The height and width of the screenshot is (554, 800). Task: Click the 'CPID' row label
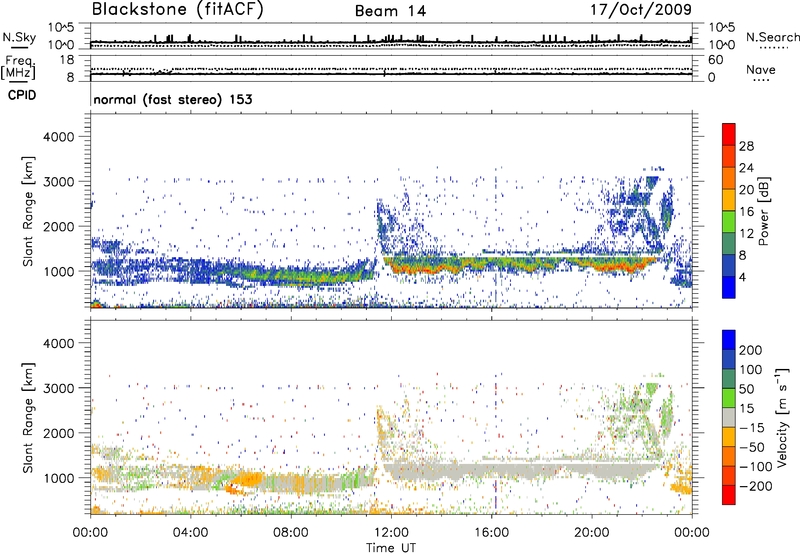pos(22,95)
